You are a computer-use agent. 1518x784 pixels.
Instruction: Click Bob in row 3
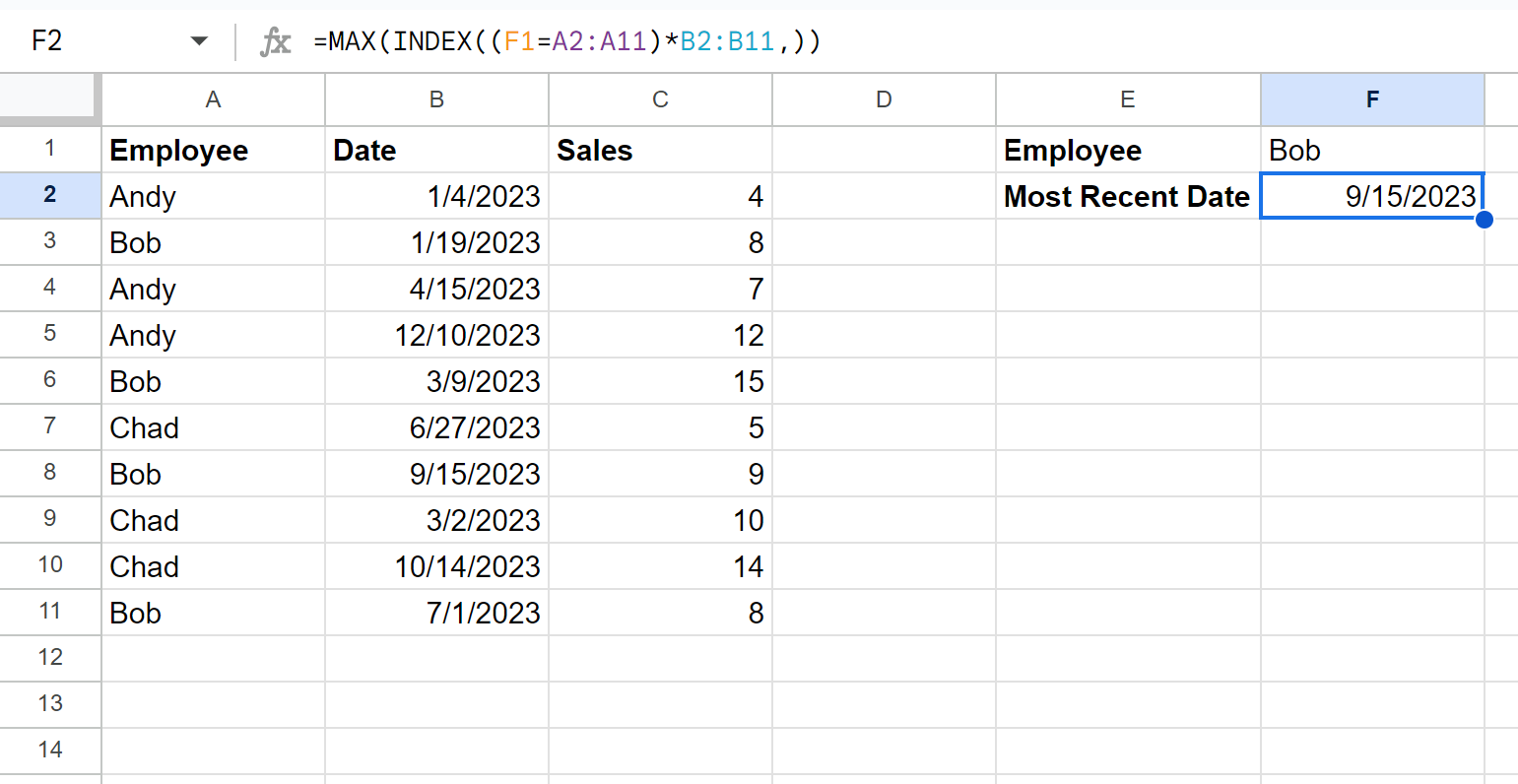click(213, 242)
